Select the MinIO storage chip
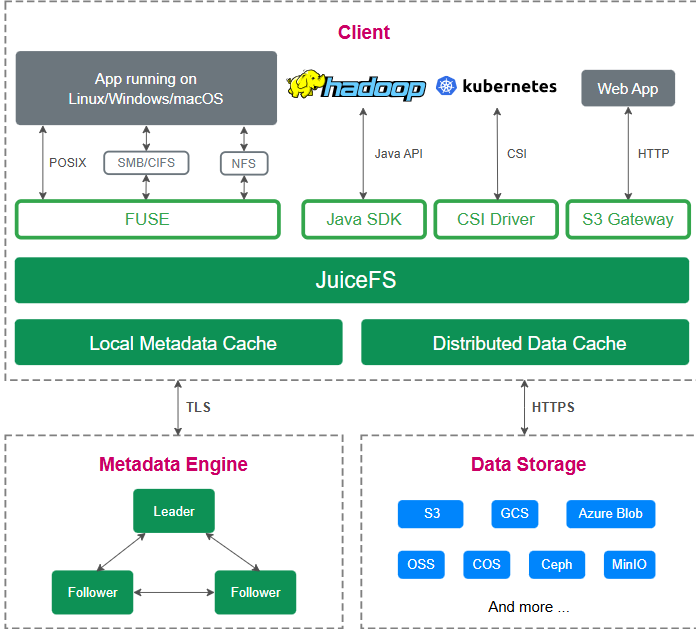Screen dimensions: 696x635 tap(629, 564)
